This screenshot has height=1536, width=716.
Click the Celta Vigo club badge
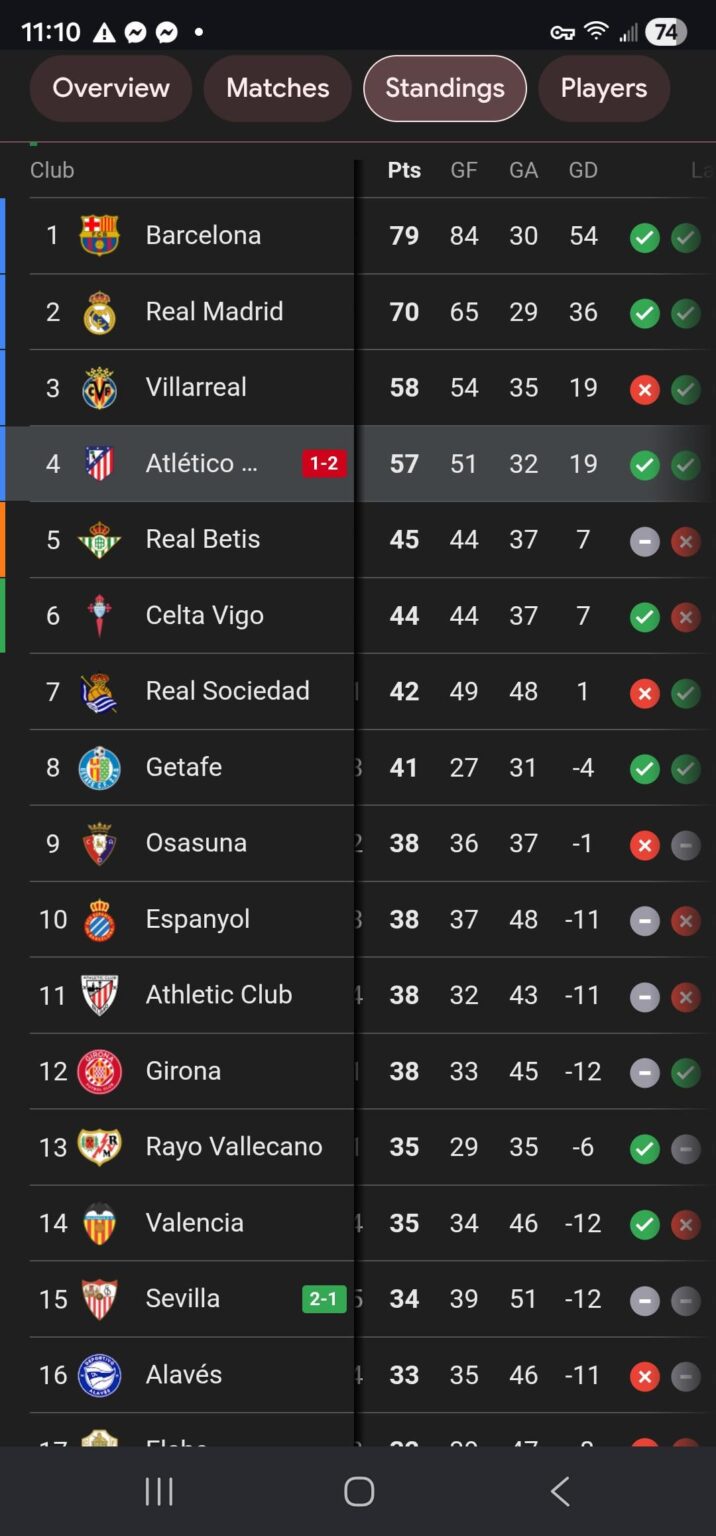point(98,615)
